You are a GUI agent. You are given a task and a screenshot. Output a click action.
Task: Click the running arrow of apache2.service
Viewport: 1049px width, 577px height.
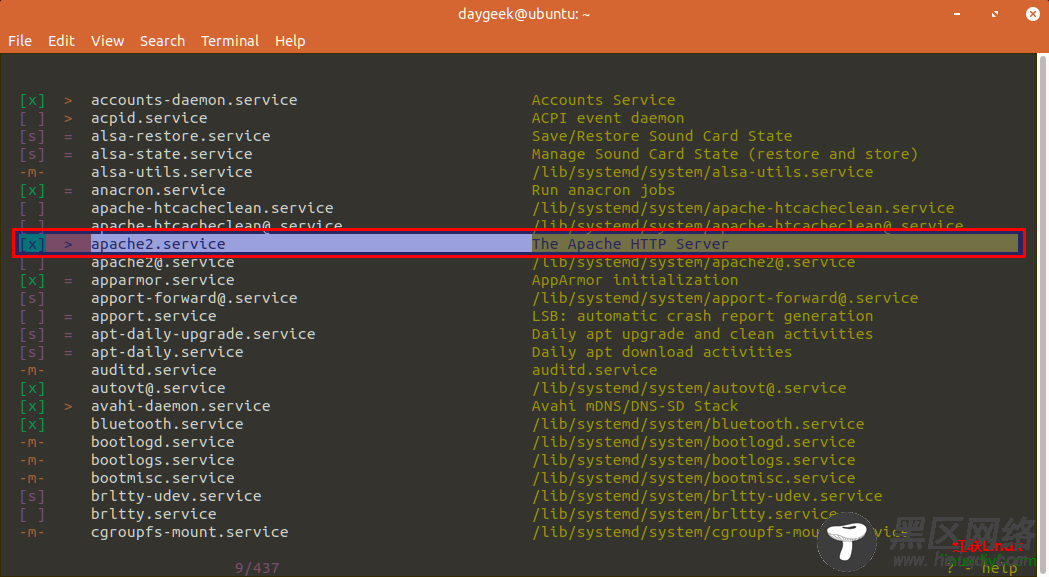pyautogui.click(x=68, y=244)
